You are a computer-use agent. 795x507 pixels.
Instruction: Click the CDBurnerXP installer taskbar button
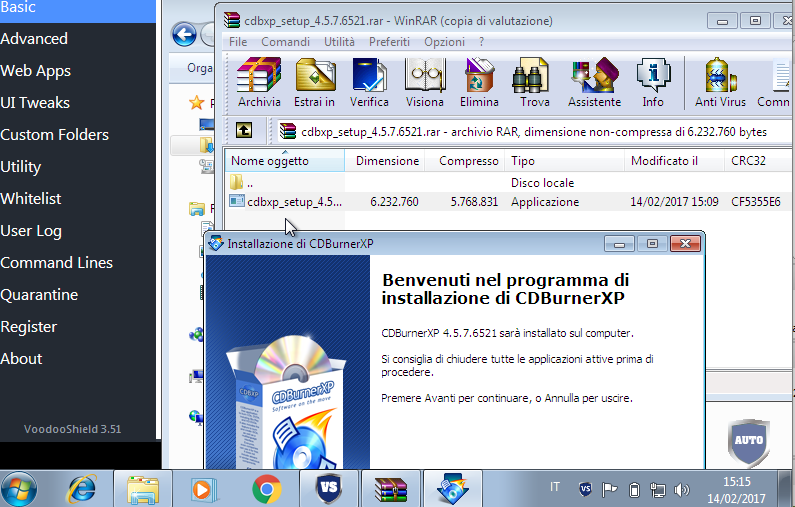(x=453, y=488)
